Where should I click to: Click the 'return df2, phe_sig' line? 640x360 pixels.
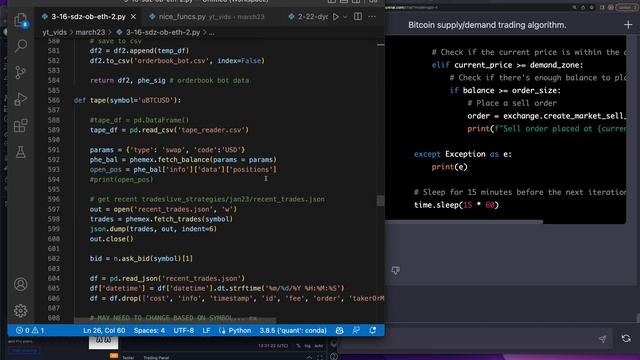tap(169, 80)
